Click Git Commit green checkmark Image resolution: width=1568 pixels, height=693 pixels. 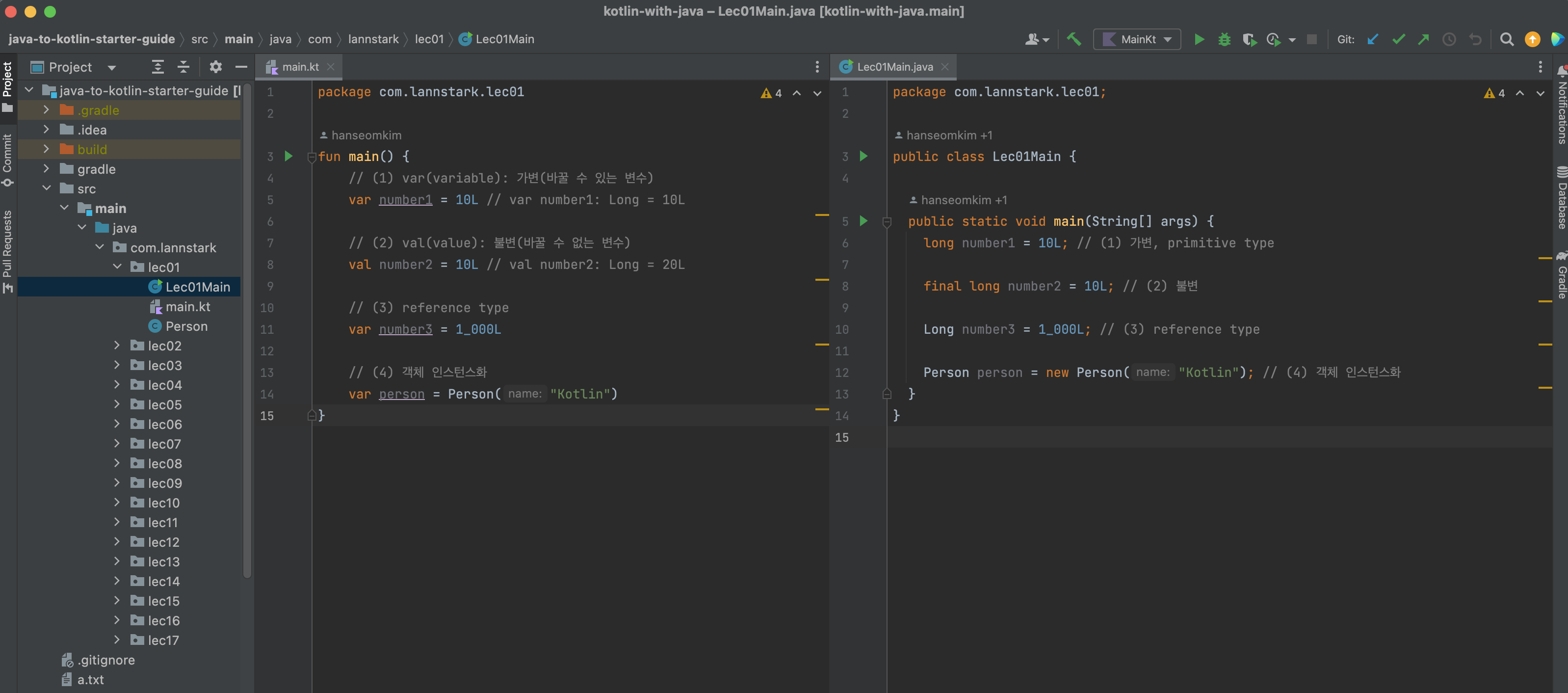click(1398, 39)
